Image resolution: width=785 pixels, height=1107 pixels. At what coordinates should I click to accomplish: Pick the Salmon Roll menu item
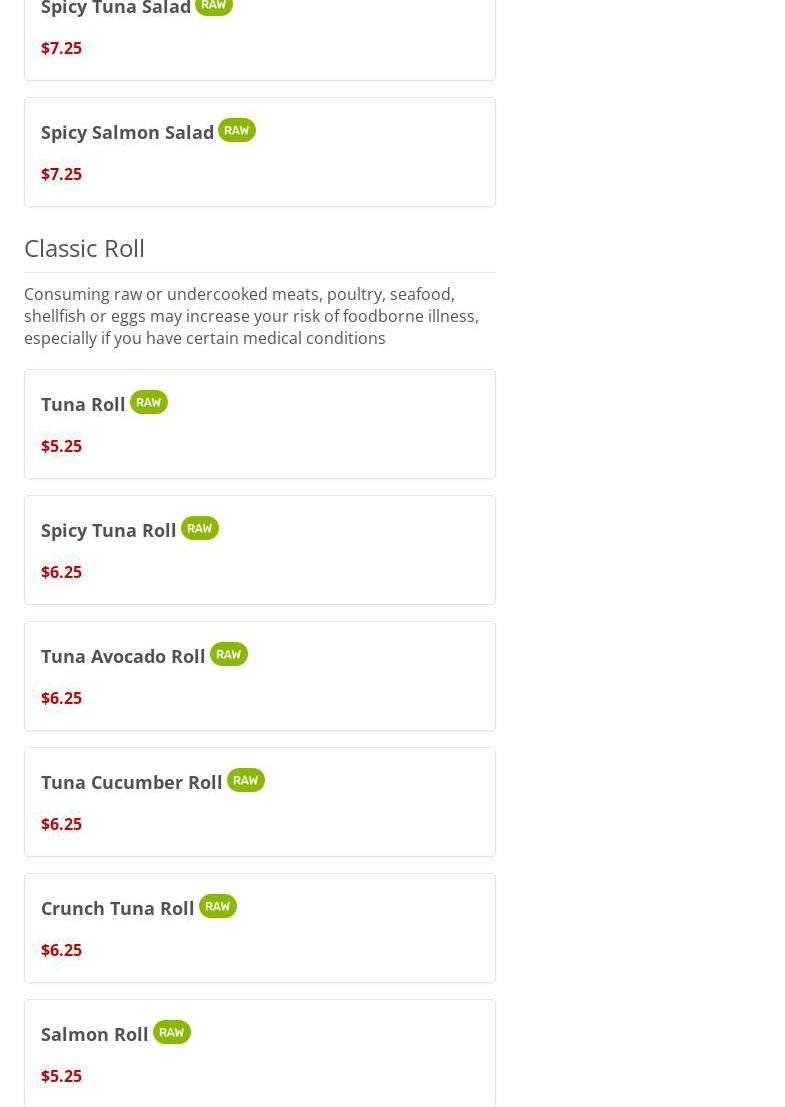(x=94, y=1034)
